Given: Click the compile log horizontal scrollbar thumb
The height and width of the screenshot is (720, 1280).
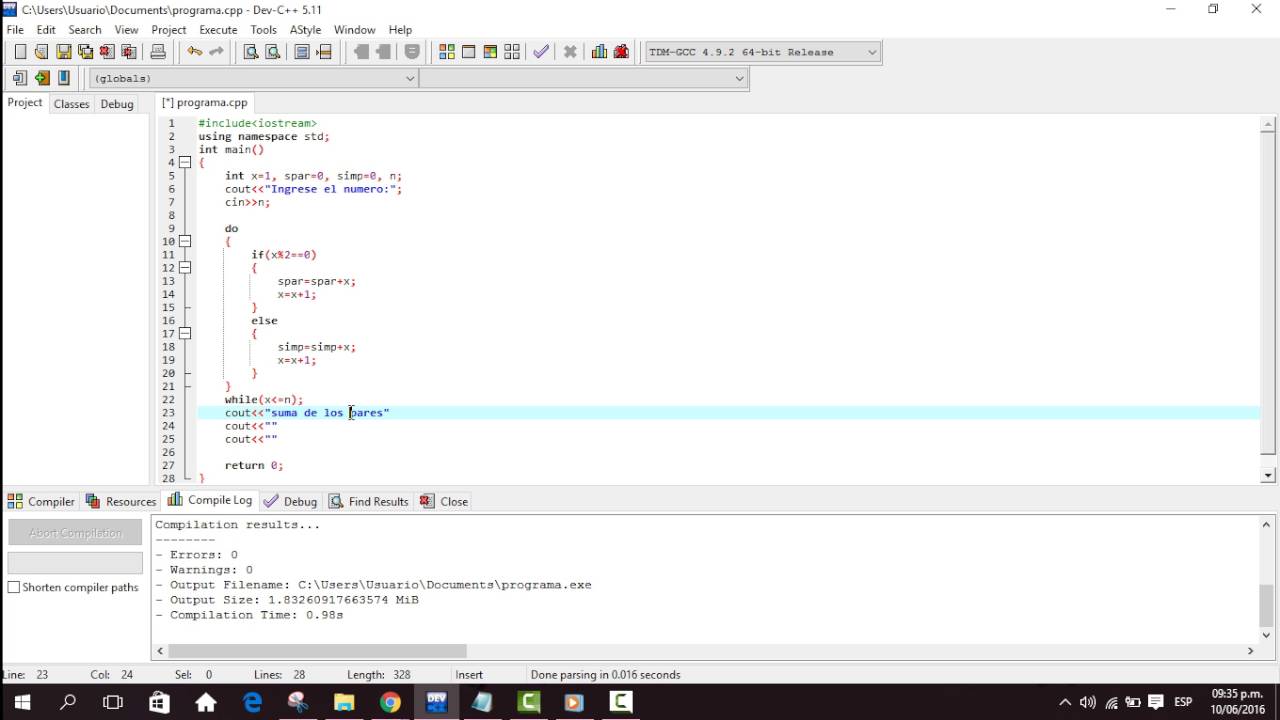Looking at the screenshot, I should (x=317, y=651).
